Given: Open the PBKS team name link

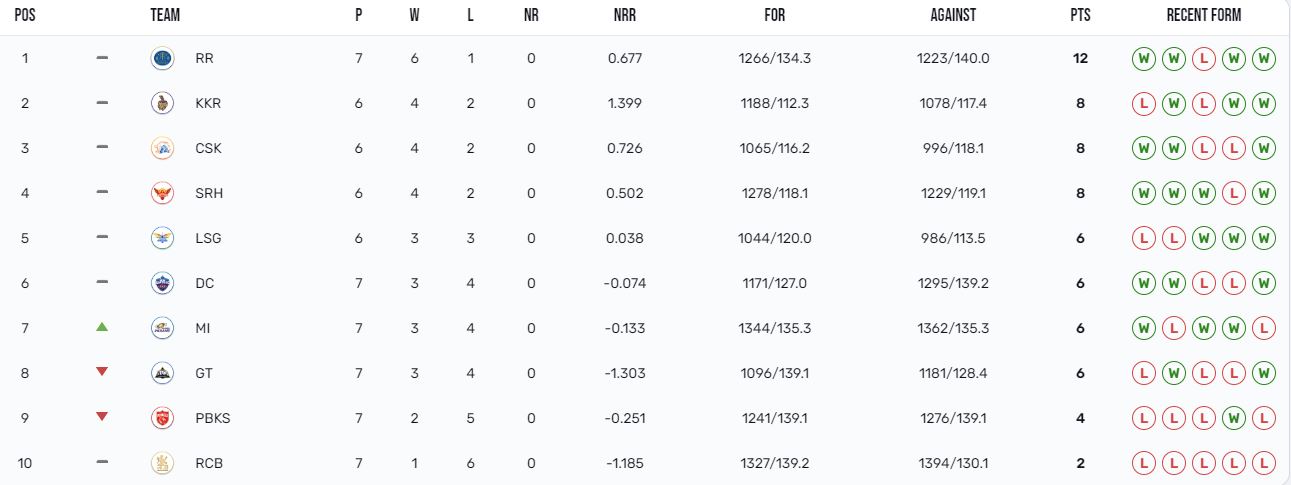Looking at the screenshot, I should click(213, 418).
